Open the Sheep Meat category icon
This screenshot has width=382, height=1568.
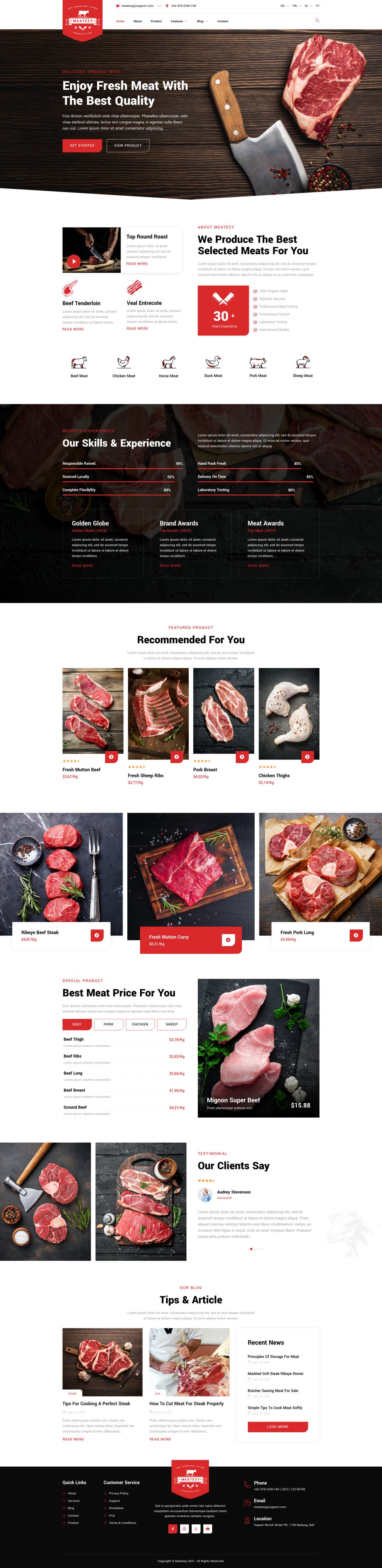click(x=303, y=362)
